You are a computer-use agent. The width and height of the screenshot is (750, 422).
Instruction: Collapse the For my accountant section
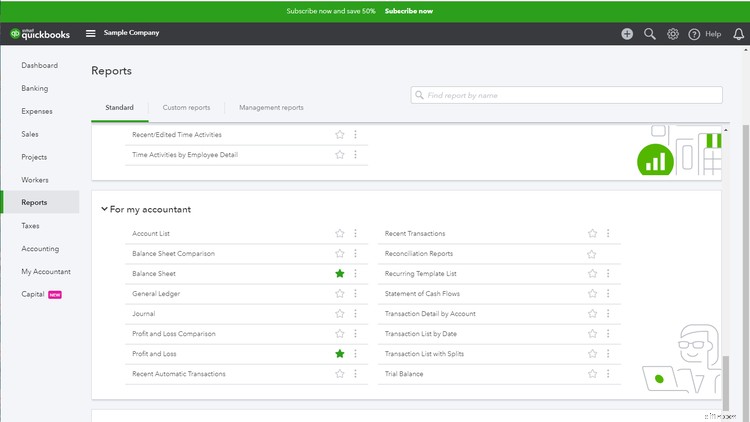click(x=104, y=210)
